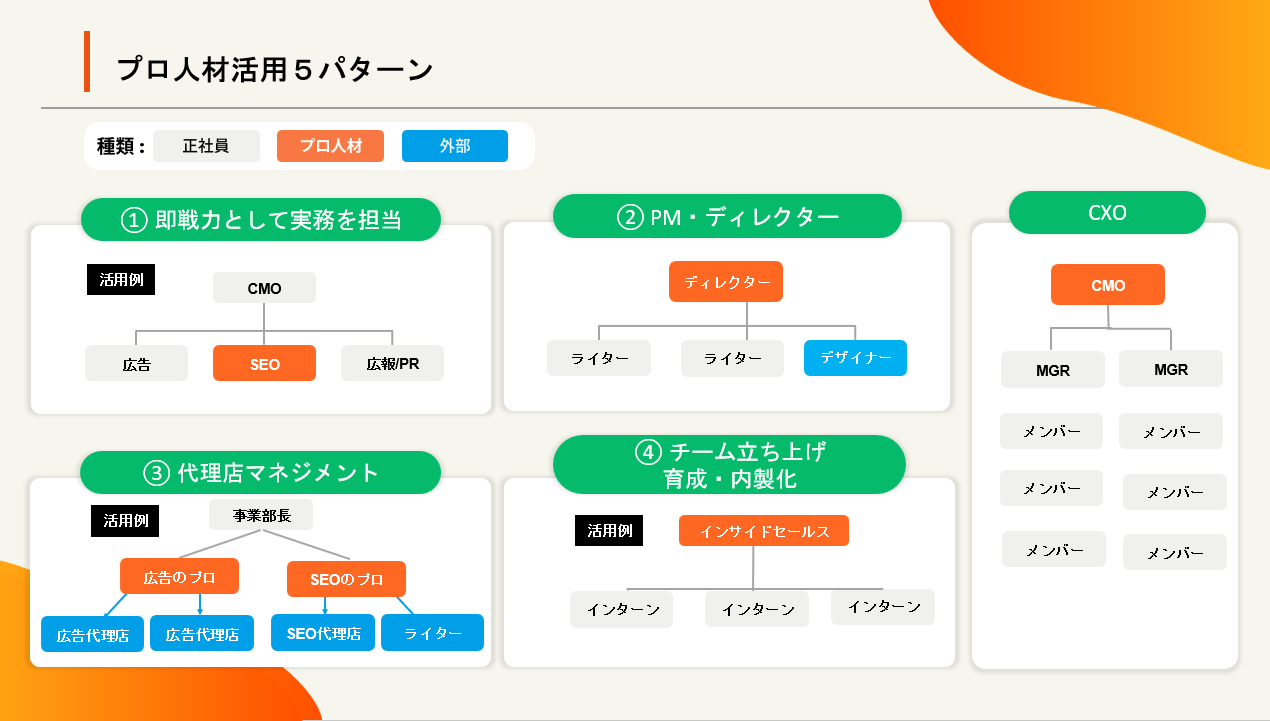Viewport: 1270px width, 721px height.
Task: Select the slide title プロ人材活用５パターン
Action: click(x=275, y=69)
